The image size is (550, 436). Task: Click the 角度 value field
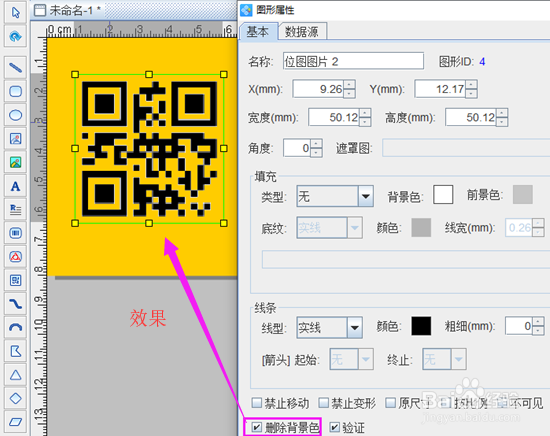pos(297,148)
